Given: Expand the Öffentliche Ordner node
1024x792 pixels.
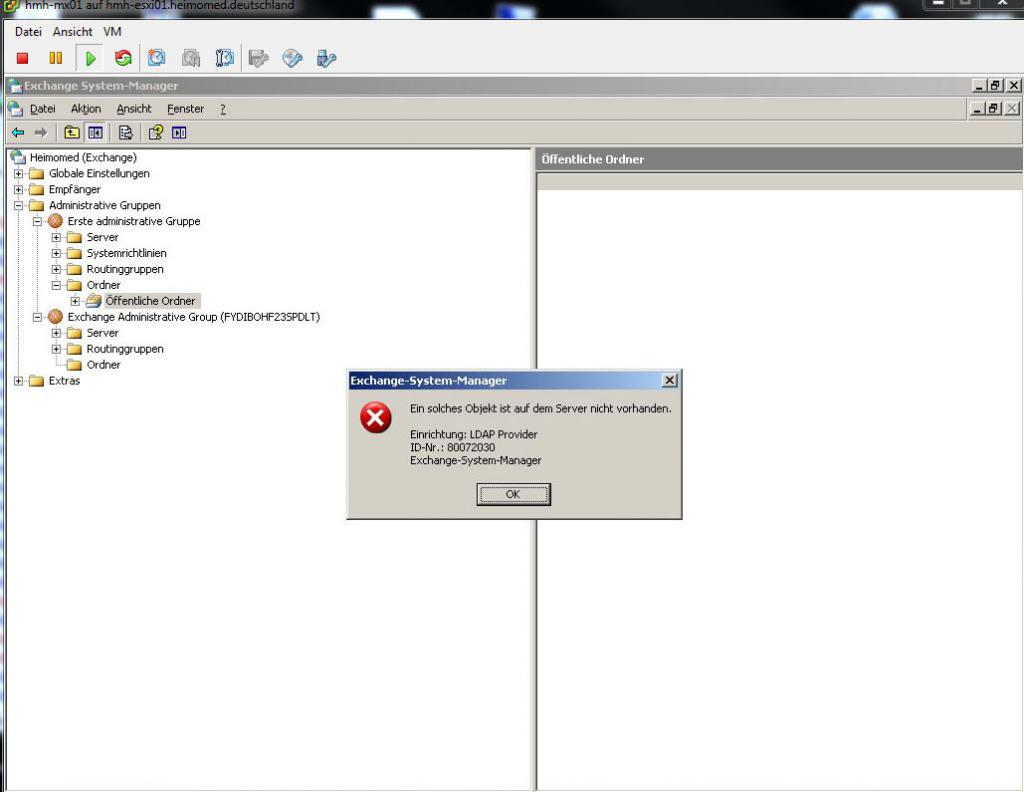Looking at the screenshot, I should pos(75,301).
